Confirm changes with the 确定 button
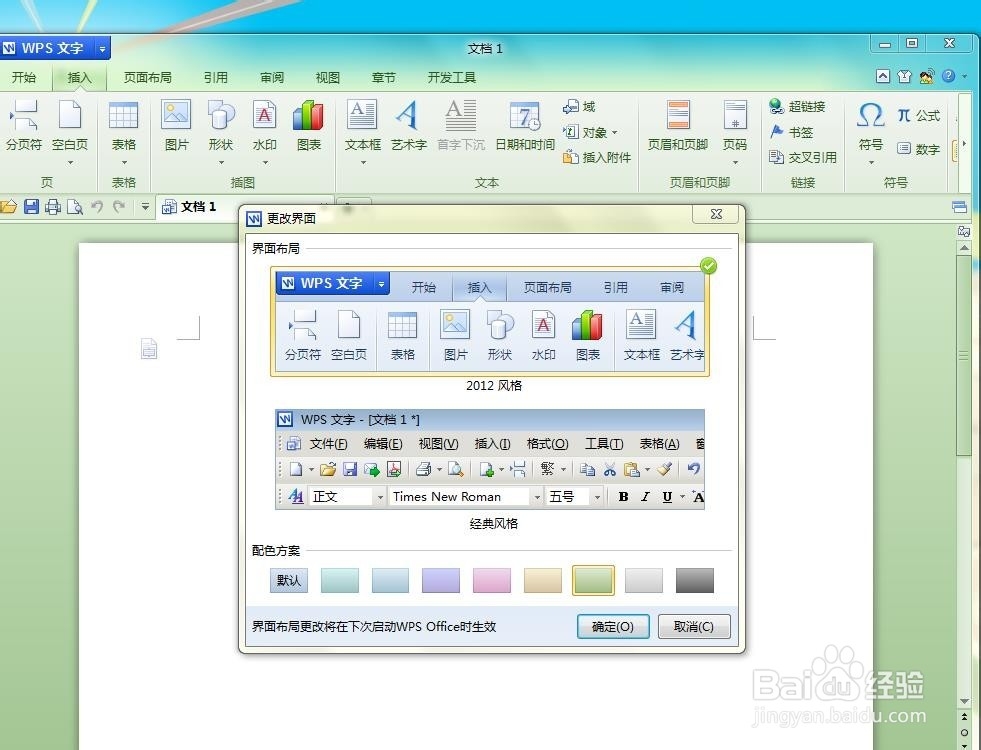This screenshot has width=981, height=750. (x=612, y=626)
